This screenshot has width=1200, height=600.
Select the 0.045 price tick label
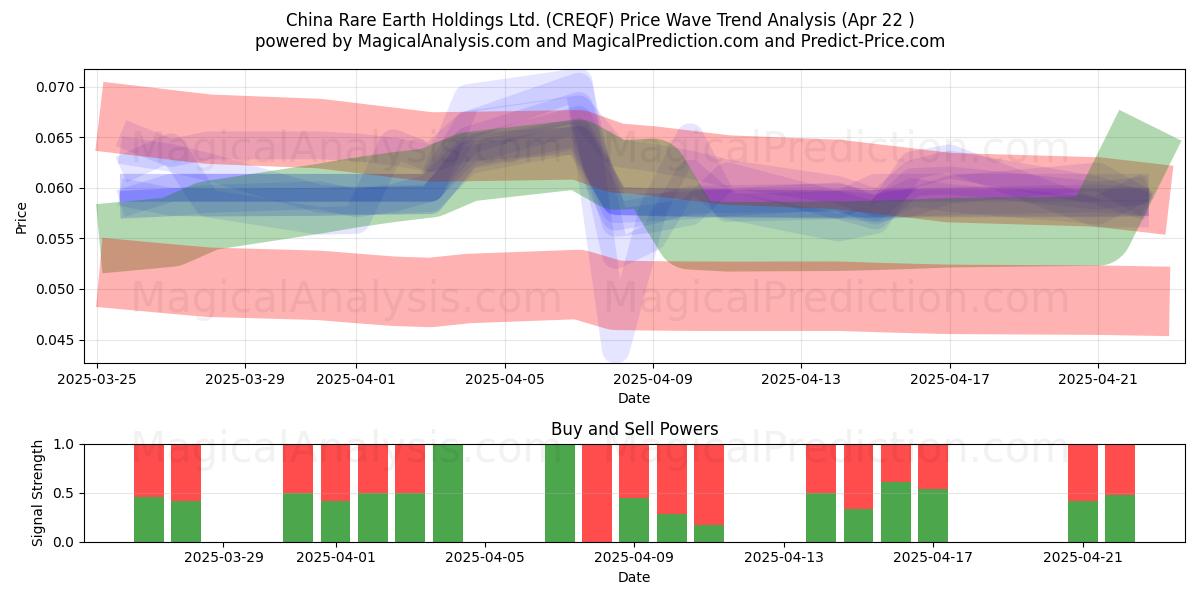tap(55, 340)
